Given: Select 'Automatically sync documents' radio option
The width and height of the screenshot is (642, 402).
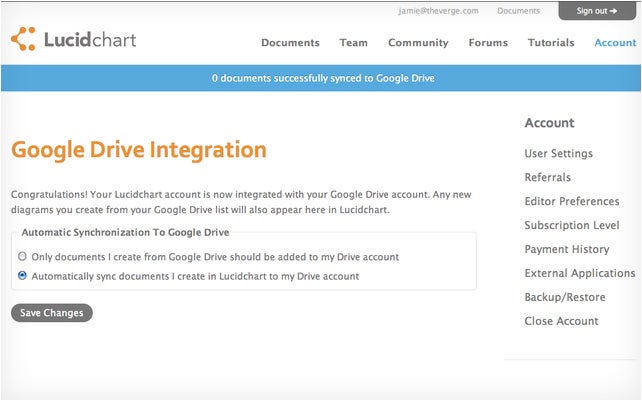Looking at the screenshot, I should tap(23, 276).
